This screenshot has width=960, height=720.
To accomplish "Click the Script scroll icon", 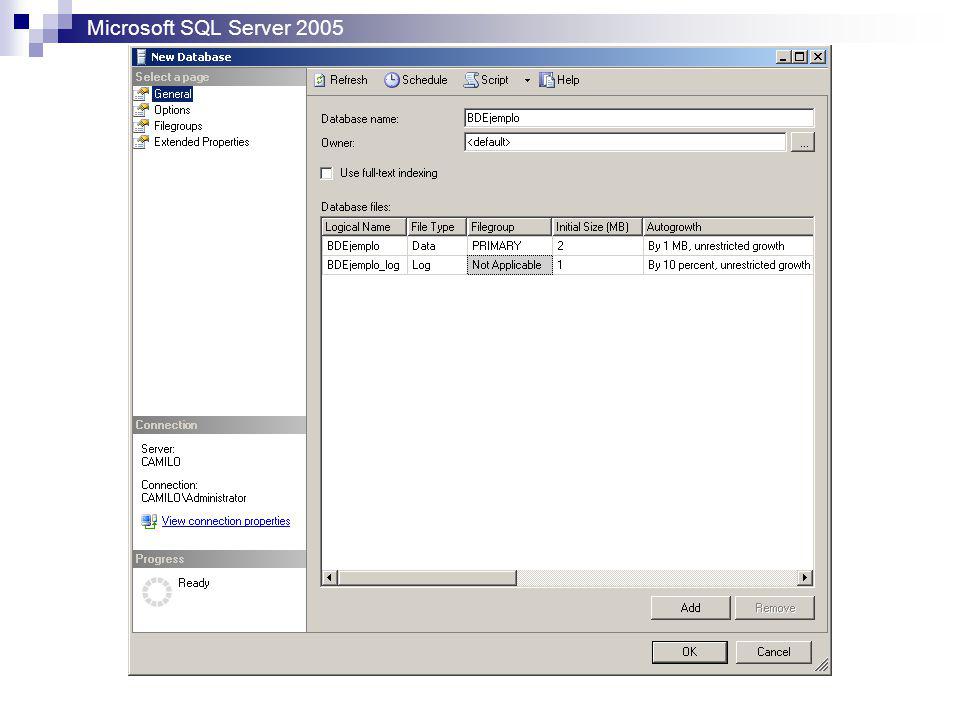I will (471, 80).
